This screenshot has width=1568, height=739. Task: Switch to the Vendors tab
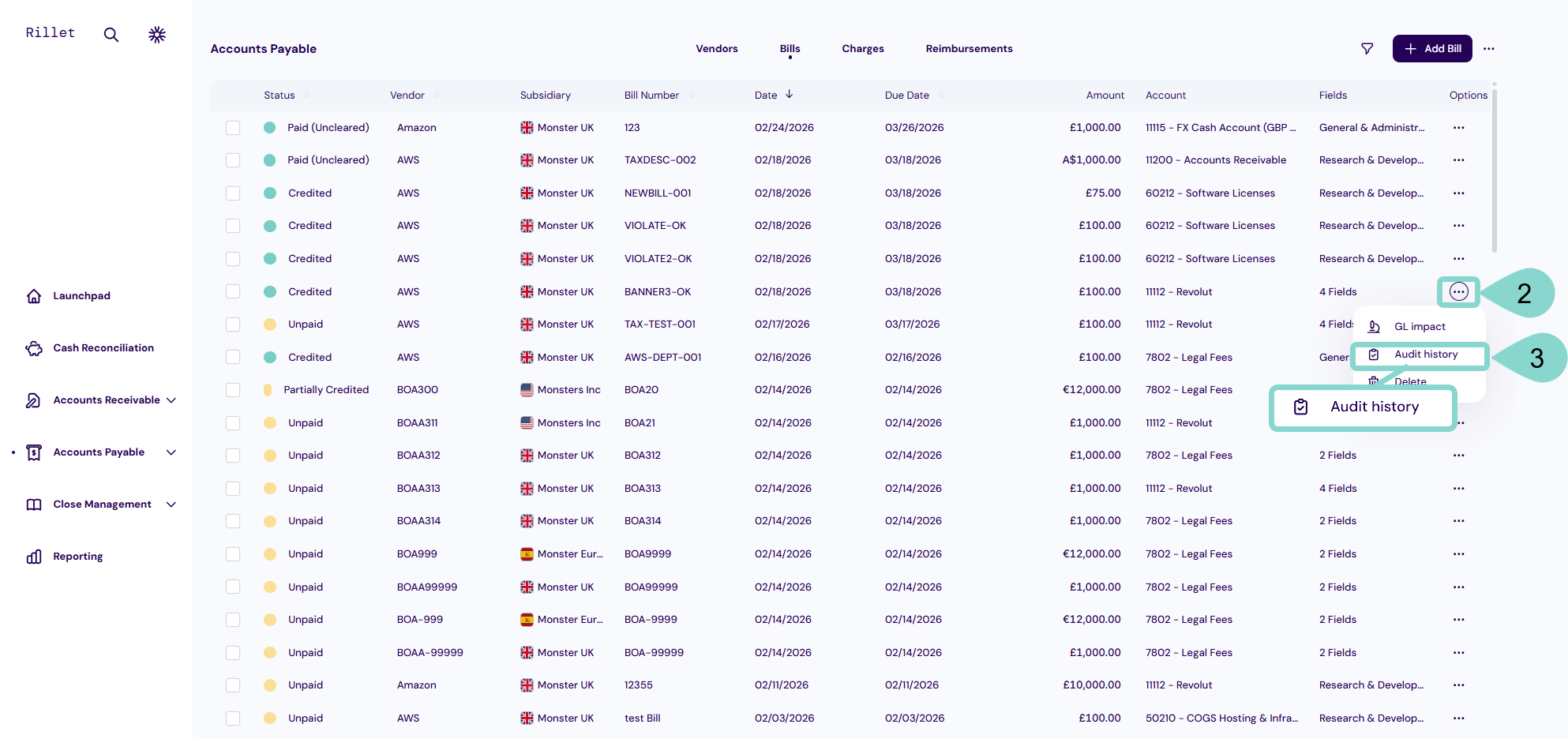click(x=716, y=49)
